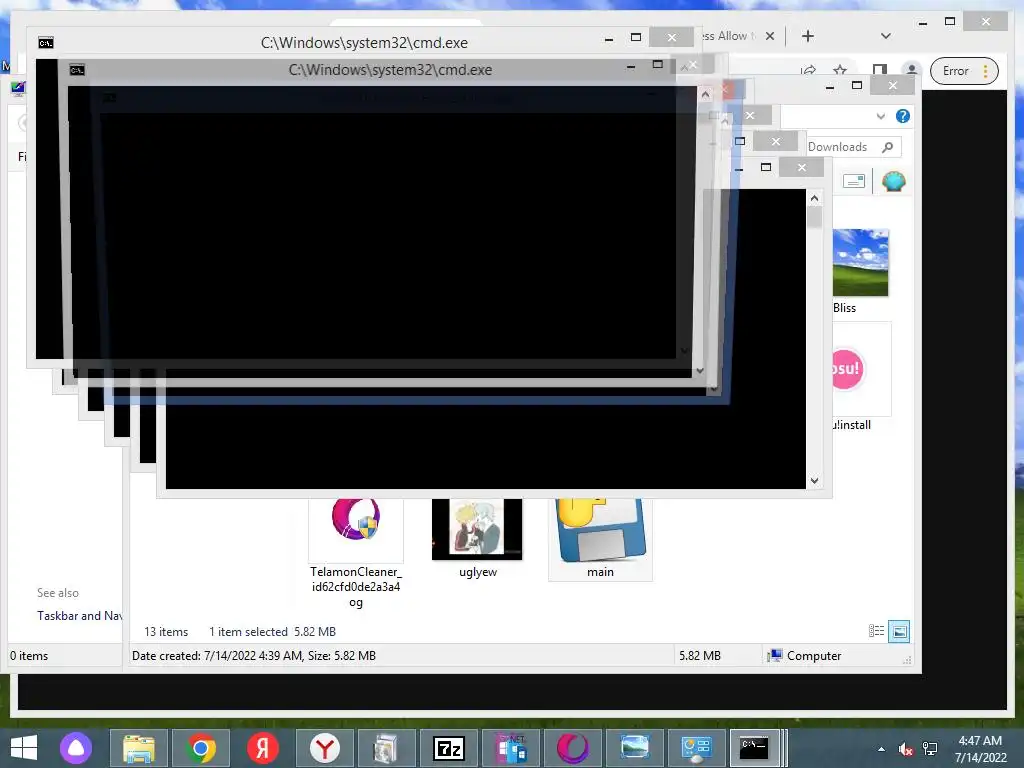Click the .NET installer taskbar icon
The width and height of the screenshot is (1024, 768).
tap(511, 748)
